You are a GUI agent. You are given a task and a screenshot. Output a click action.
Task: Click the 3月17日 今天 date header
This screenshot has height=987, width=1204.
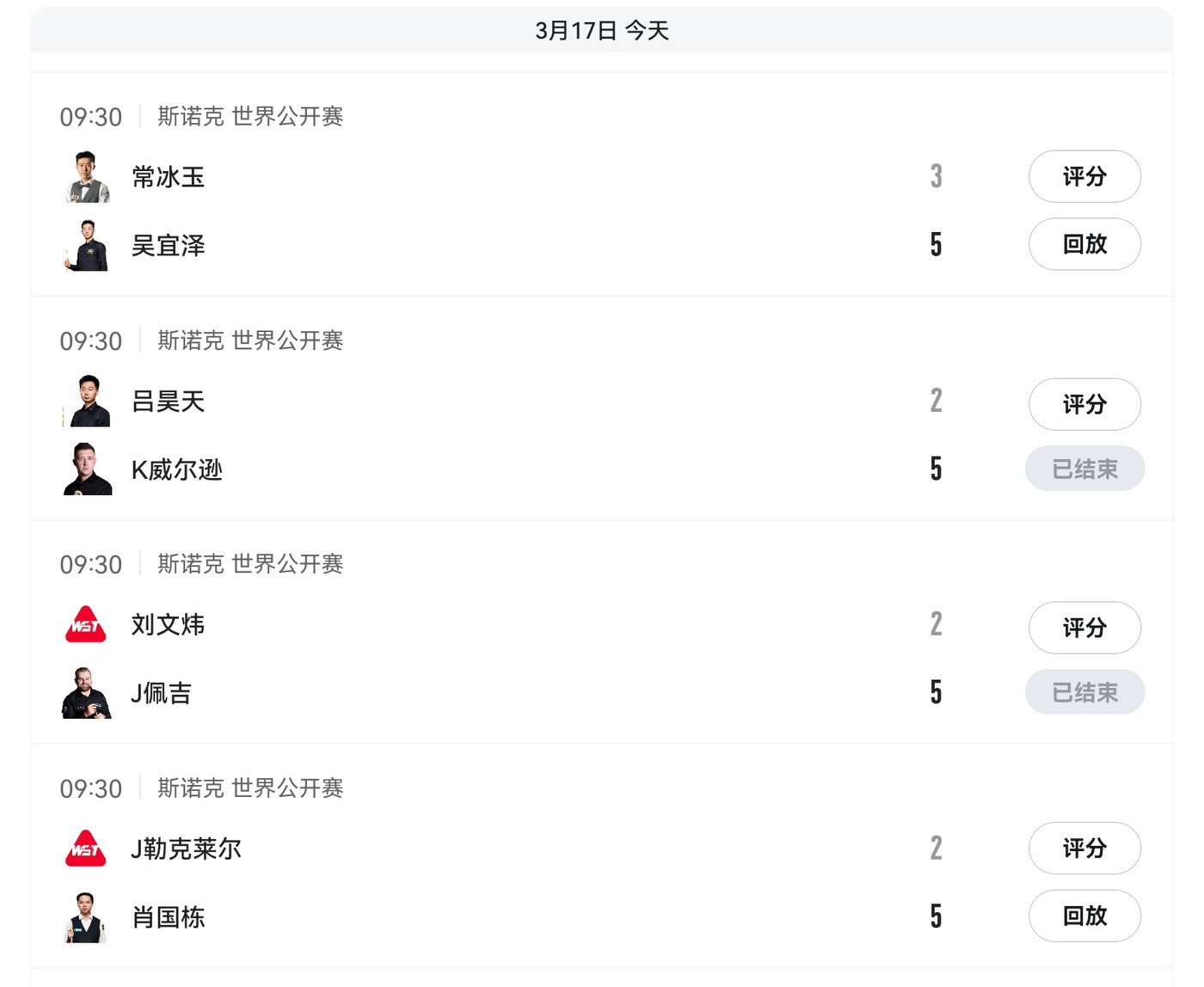601,31
